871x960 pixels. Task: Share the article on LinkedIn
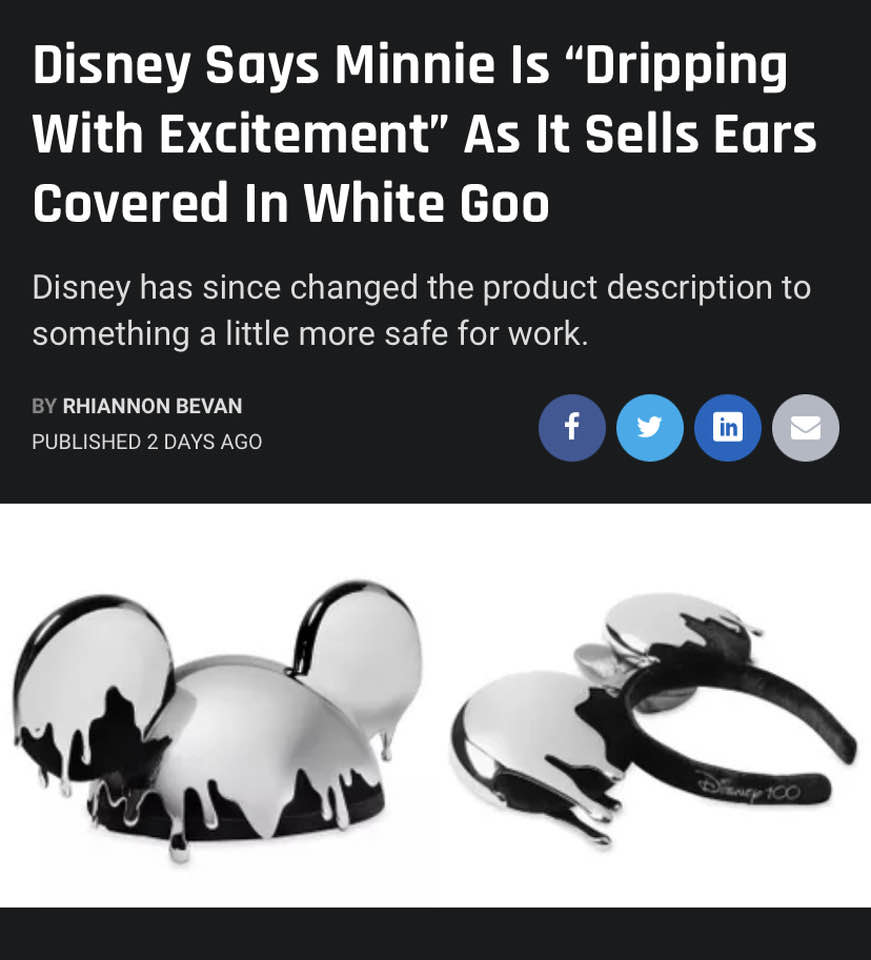coord(728,427)
